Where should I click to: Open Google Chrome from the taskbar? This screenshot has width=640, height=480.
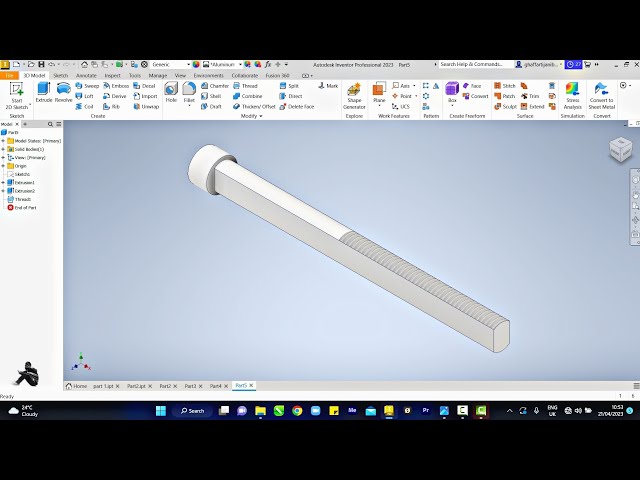(297, 411)
